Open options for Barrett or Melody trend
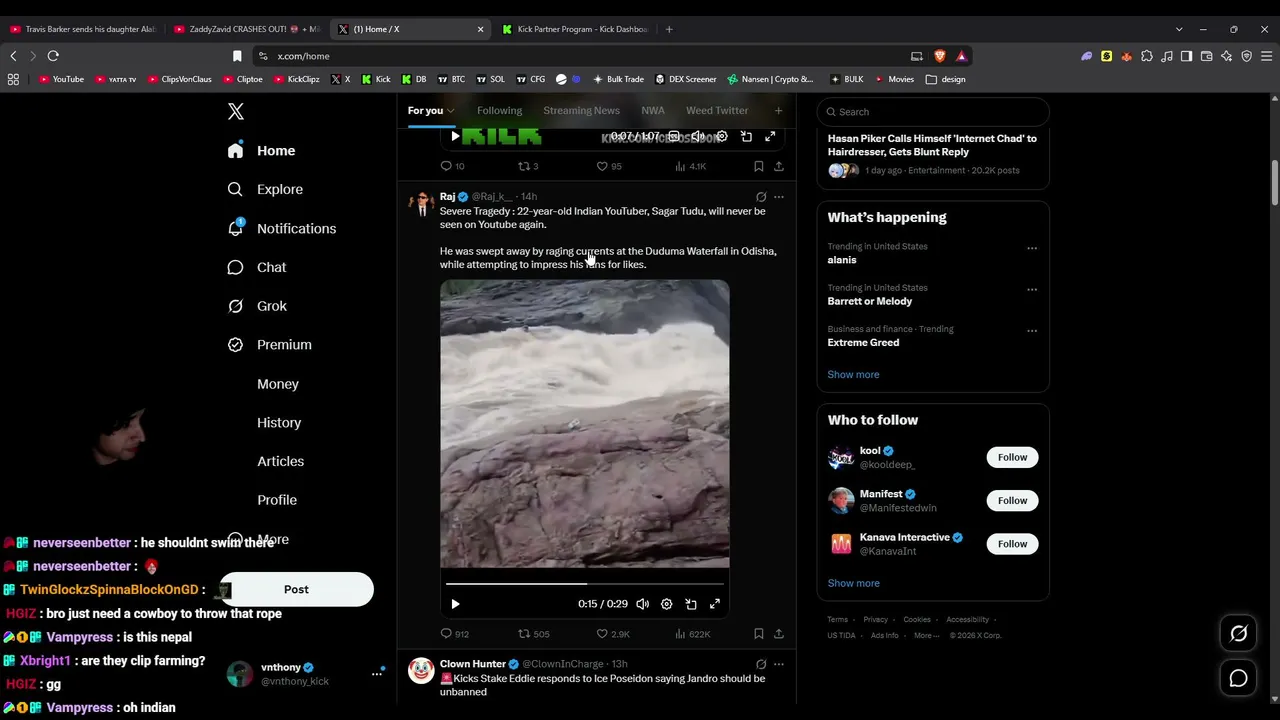This screenshot has height=720, width=1280. click(1032, 290)
